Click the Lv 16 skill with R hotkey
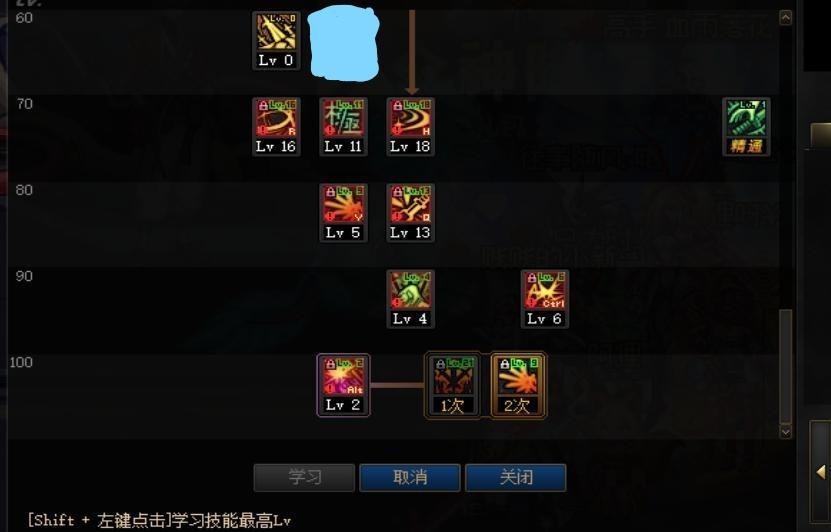Screen dimensions: 831x532 [x=276, y=127]
